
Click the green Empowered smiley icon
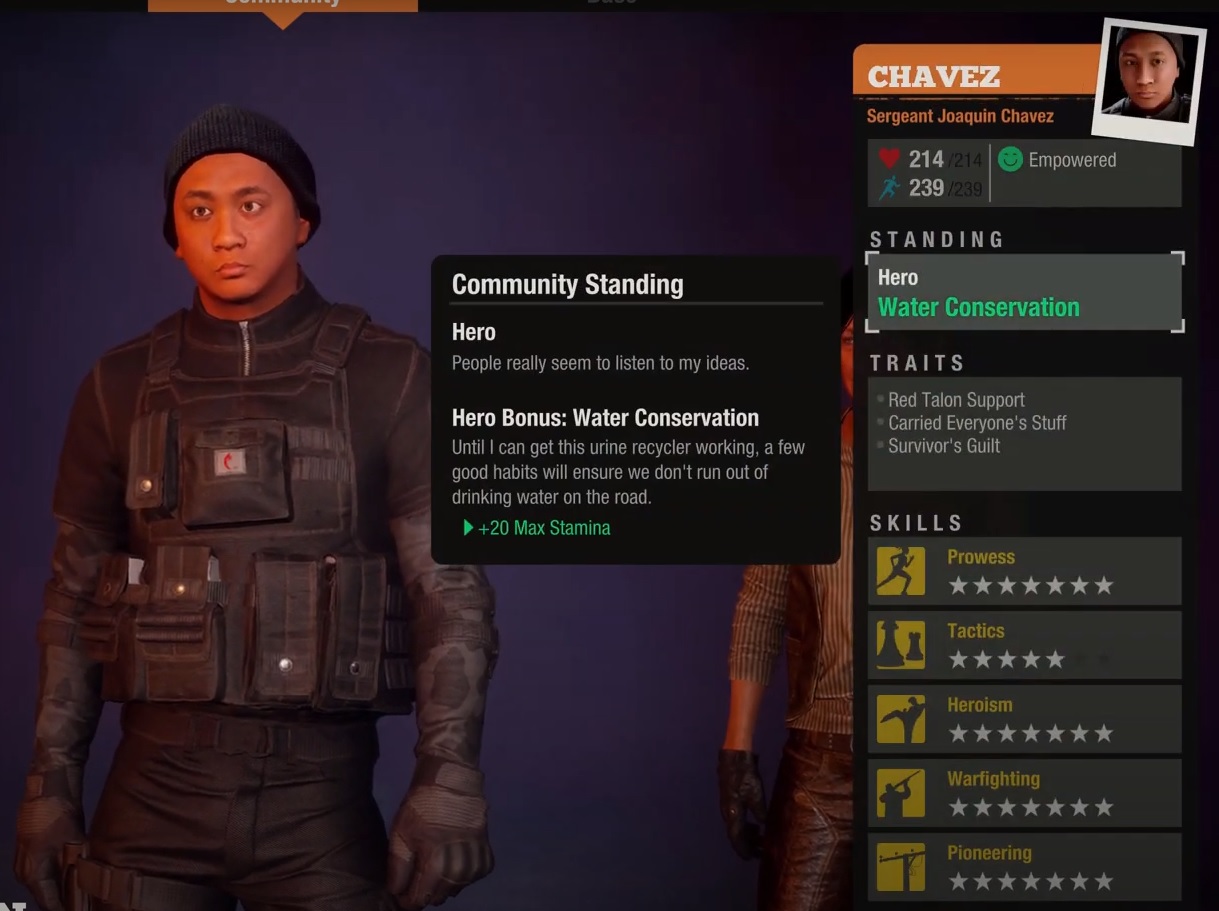1010,159
